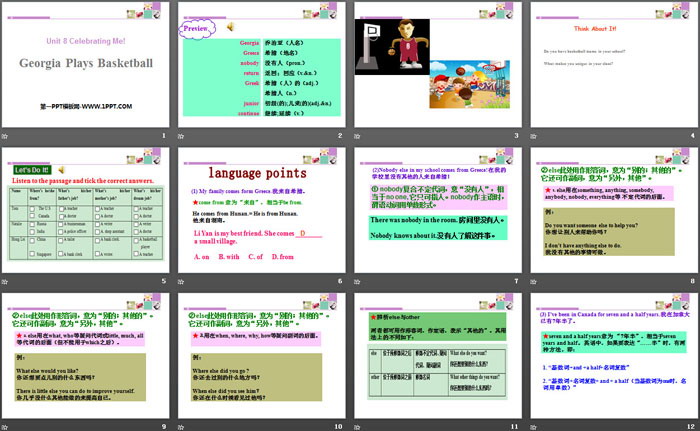This screenshot has height=431, width=700.
Task: Click the slide number 10 label
Action: 338,427
